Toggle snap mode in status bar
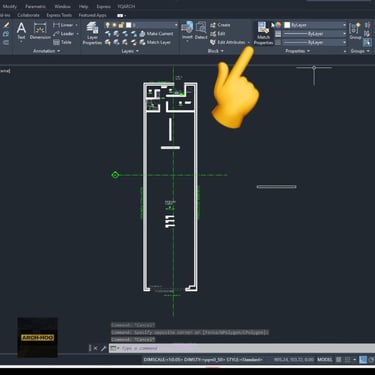This screenshot has width=375, height=375. point(347,360)
